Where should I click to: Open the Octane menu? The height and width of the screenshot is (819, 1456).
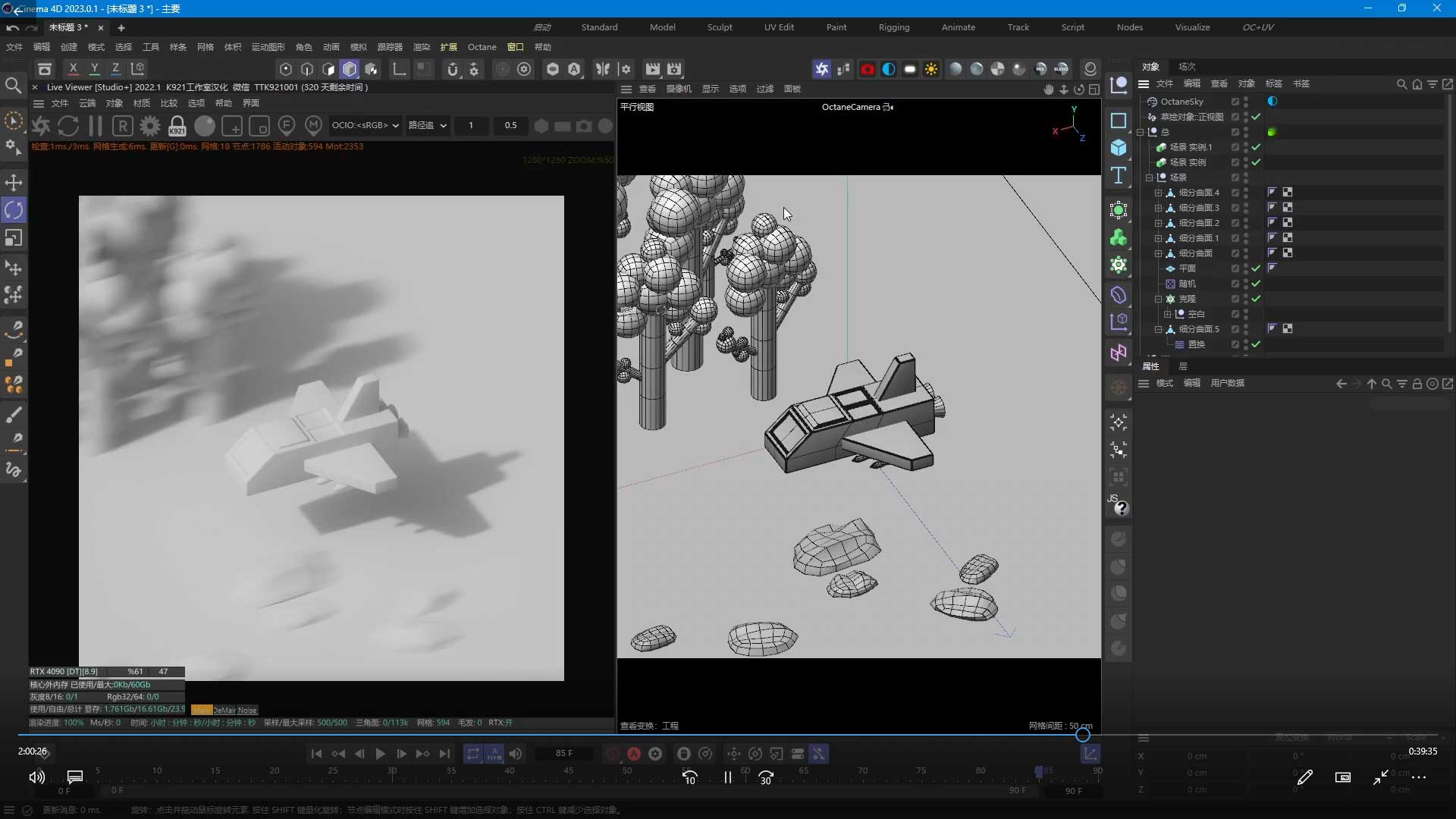[482, 47]
